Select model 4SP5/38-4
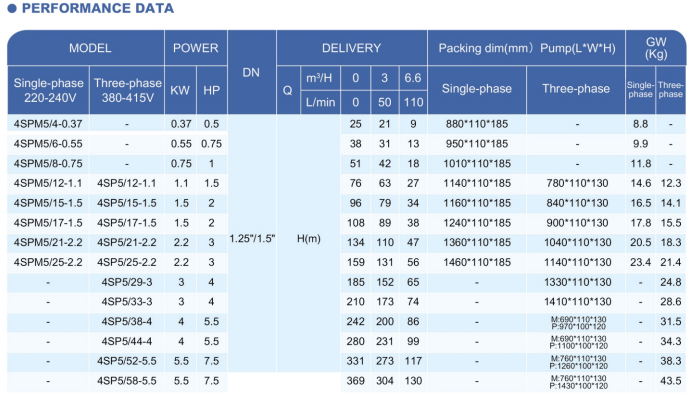This screenshot has width=689, height=398. pos(127,322)
